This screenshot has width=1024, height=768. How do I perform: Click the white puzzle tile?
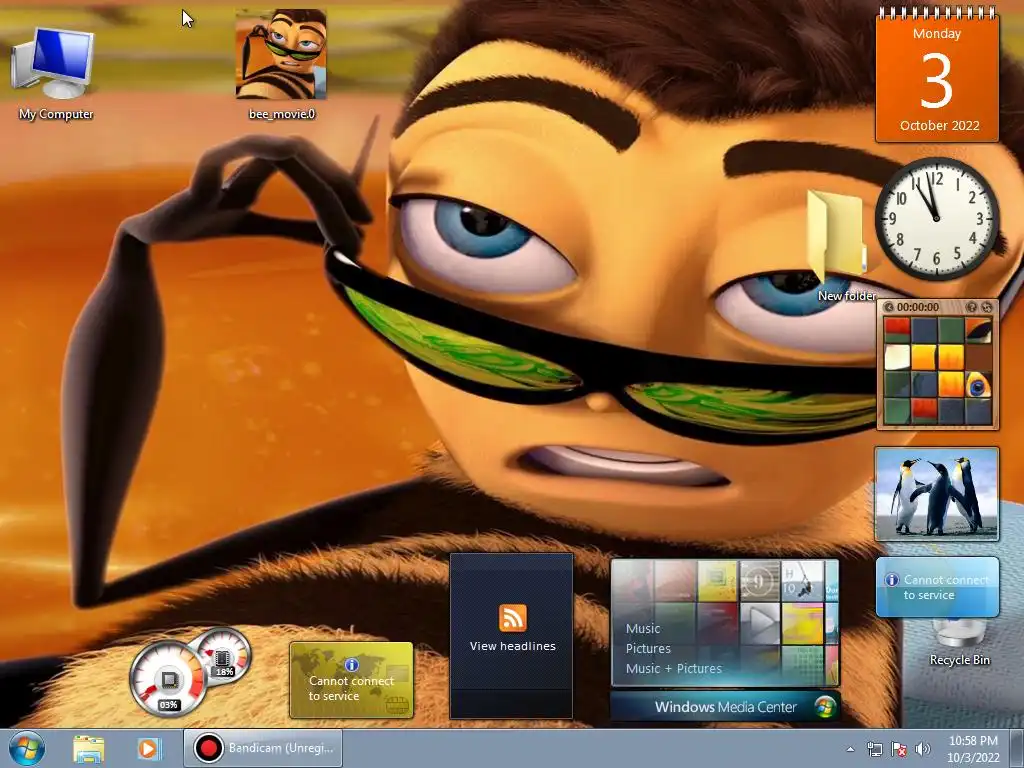pos(897,357)
